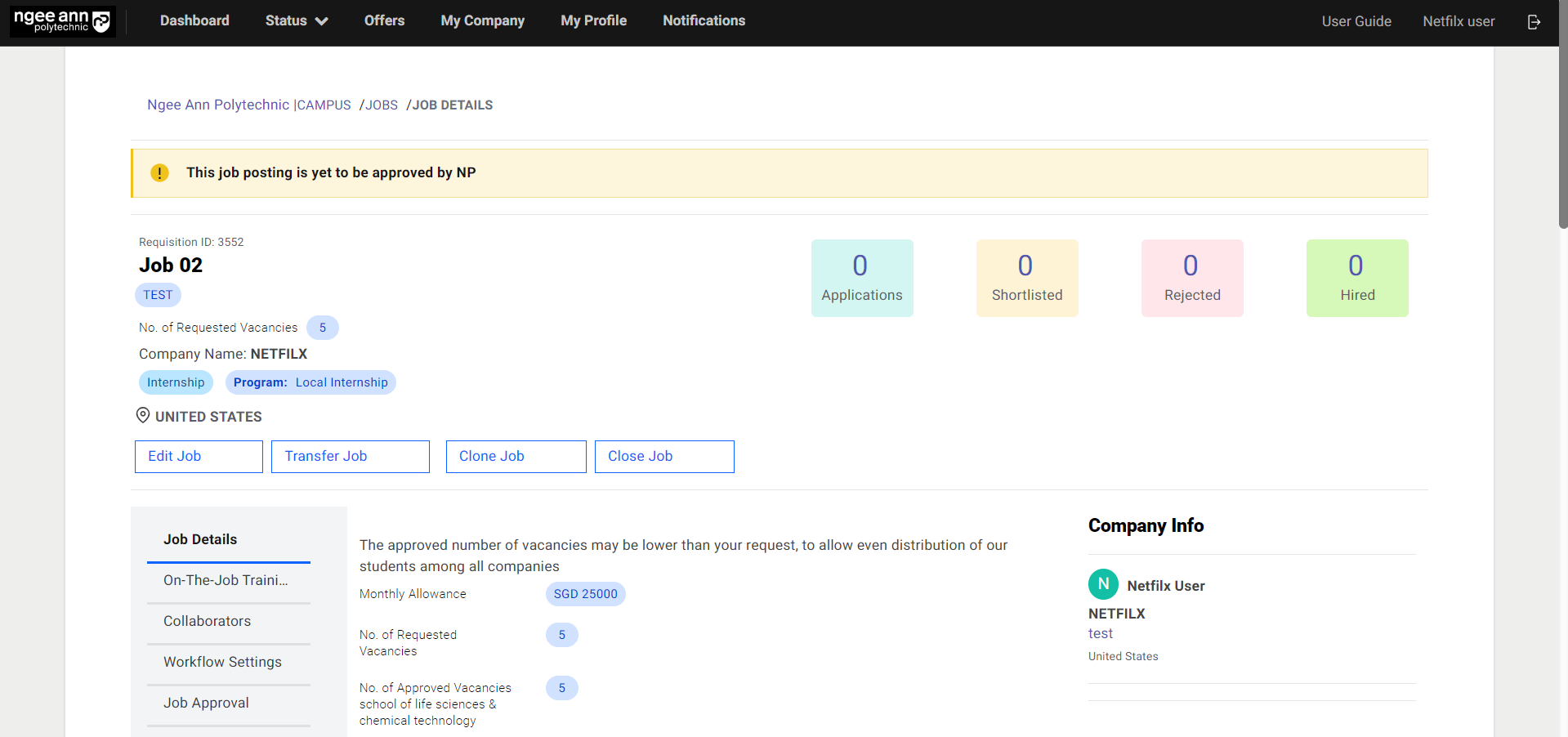The image size is (1568, 737).
Task: Switch to the Collaborators tab
Action: [208, 621]
